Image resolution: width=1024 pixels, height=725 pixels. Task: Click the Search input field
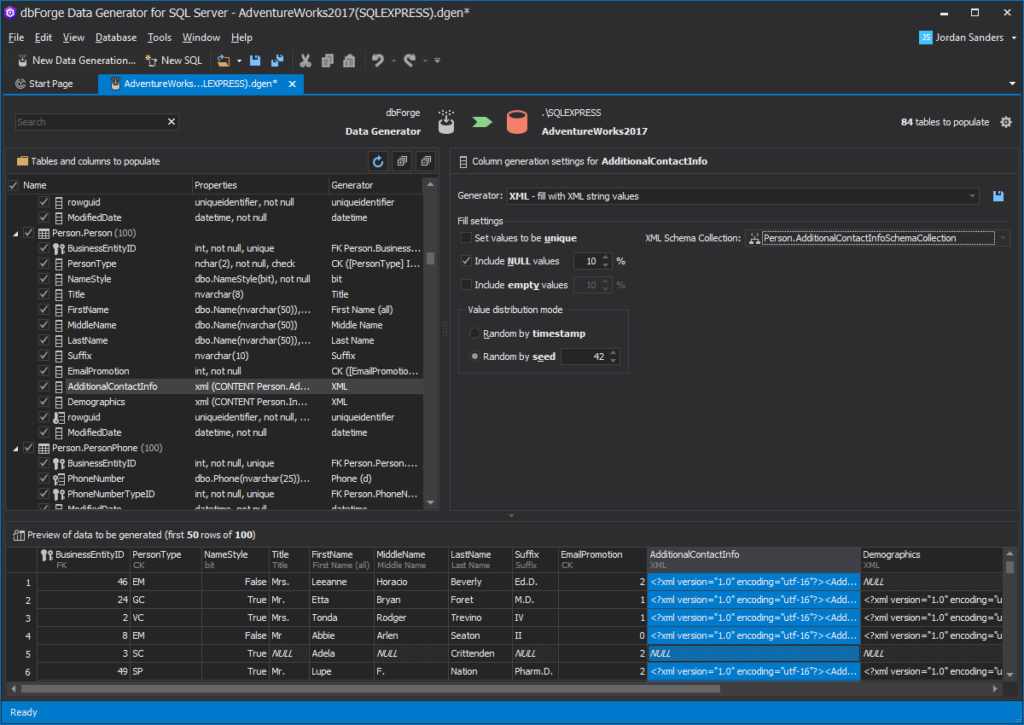[89, 121]
